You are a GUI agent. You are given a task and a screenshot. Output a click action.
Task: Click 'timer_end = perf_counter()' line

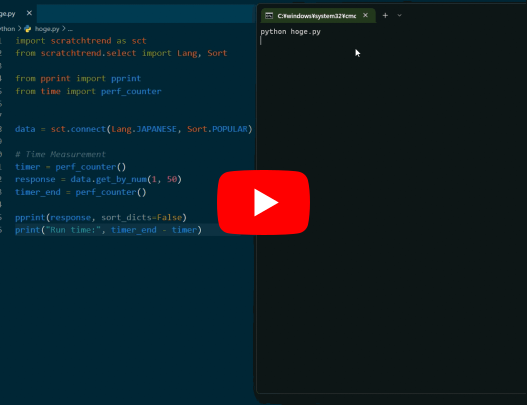point(81,192)
